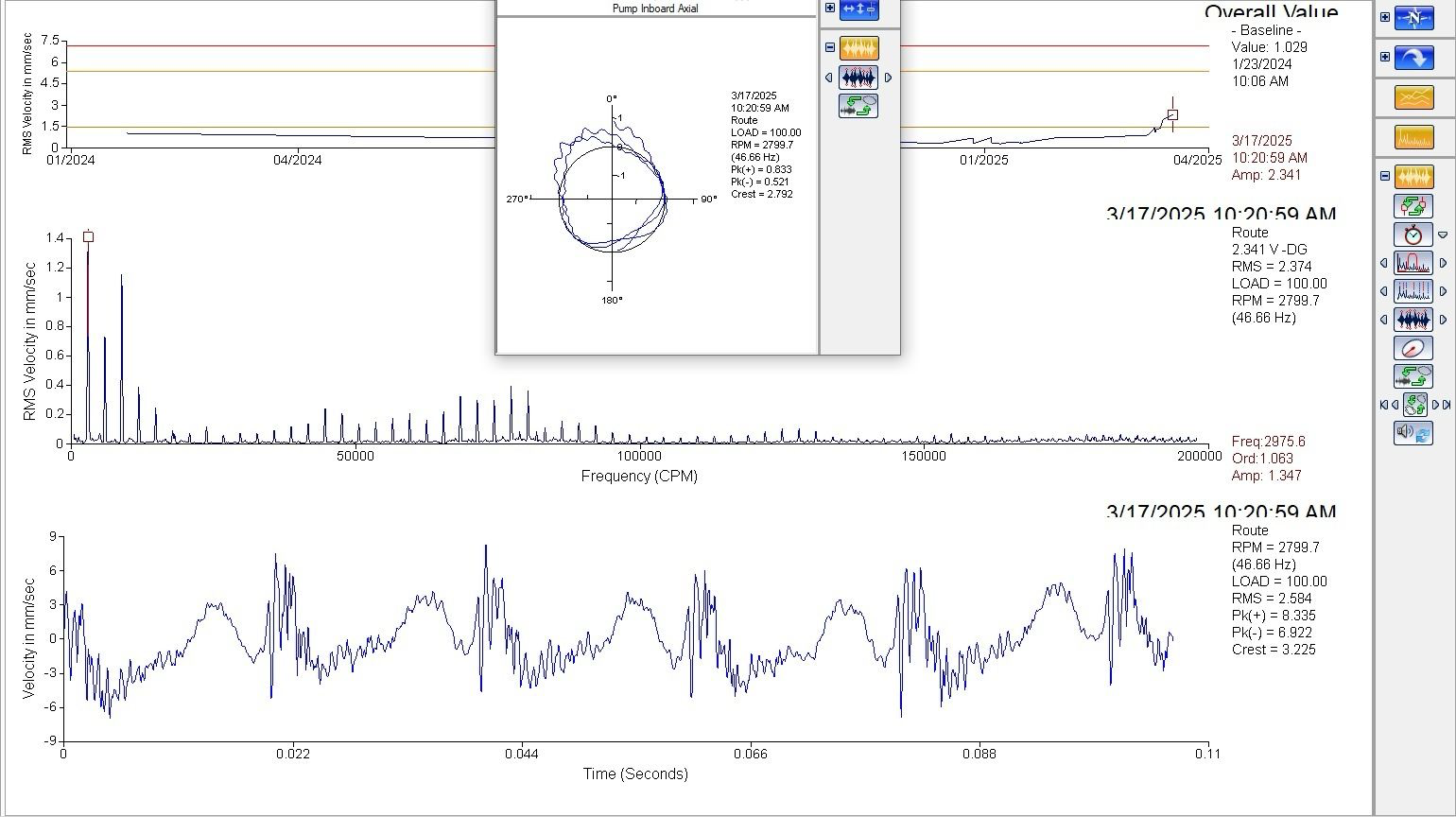
Task: Click the 'Crest = 2.792' value in popup
Action: point(762,194)
